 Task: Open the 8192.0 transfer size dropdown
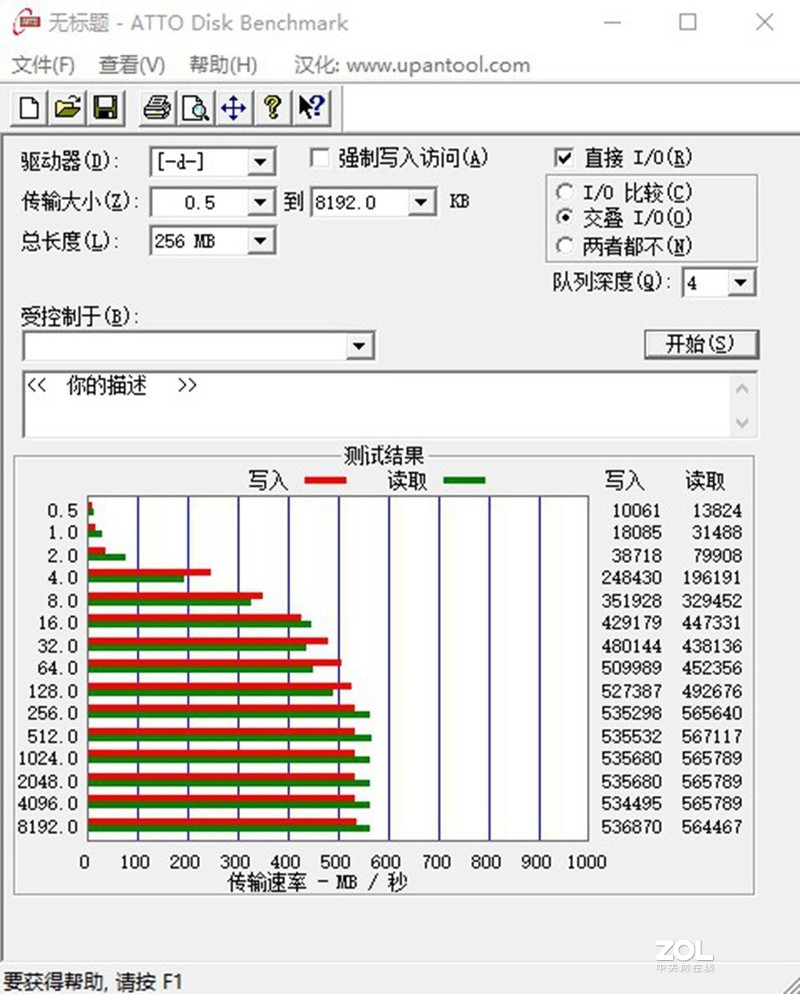[422, 202]
